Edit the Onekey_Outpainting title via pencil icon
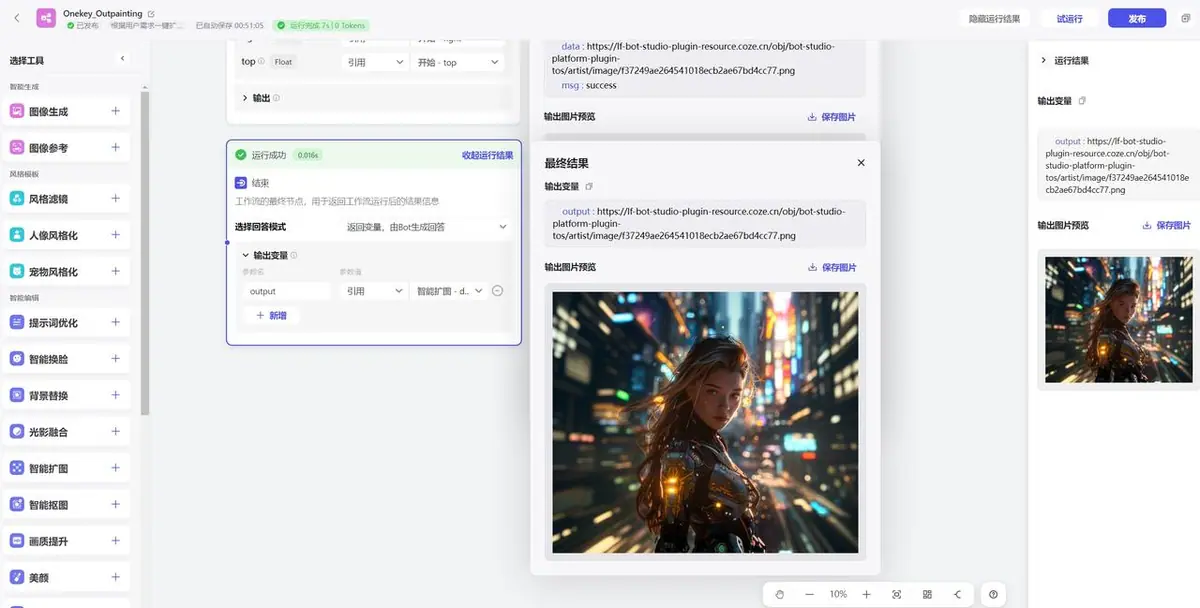1200x608 pixels. [x=152, y=13]
